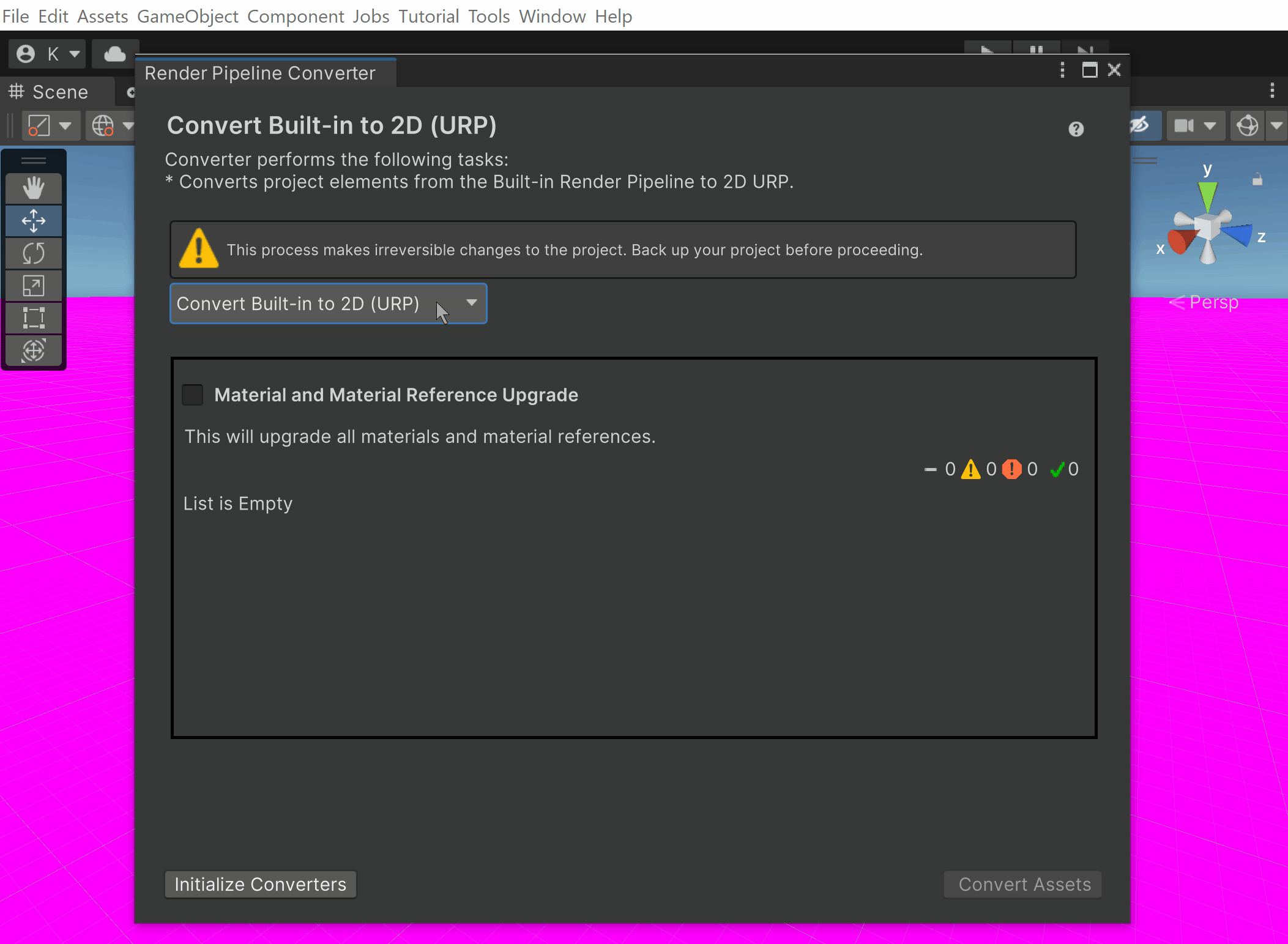Viewport: 1288px width, 944px height.
Task: Expand the draw mode dropdown arrow
Action: tap(65, 126)
